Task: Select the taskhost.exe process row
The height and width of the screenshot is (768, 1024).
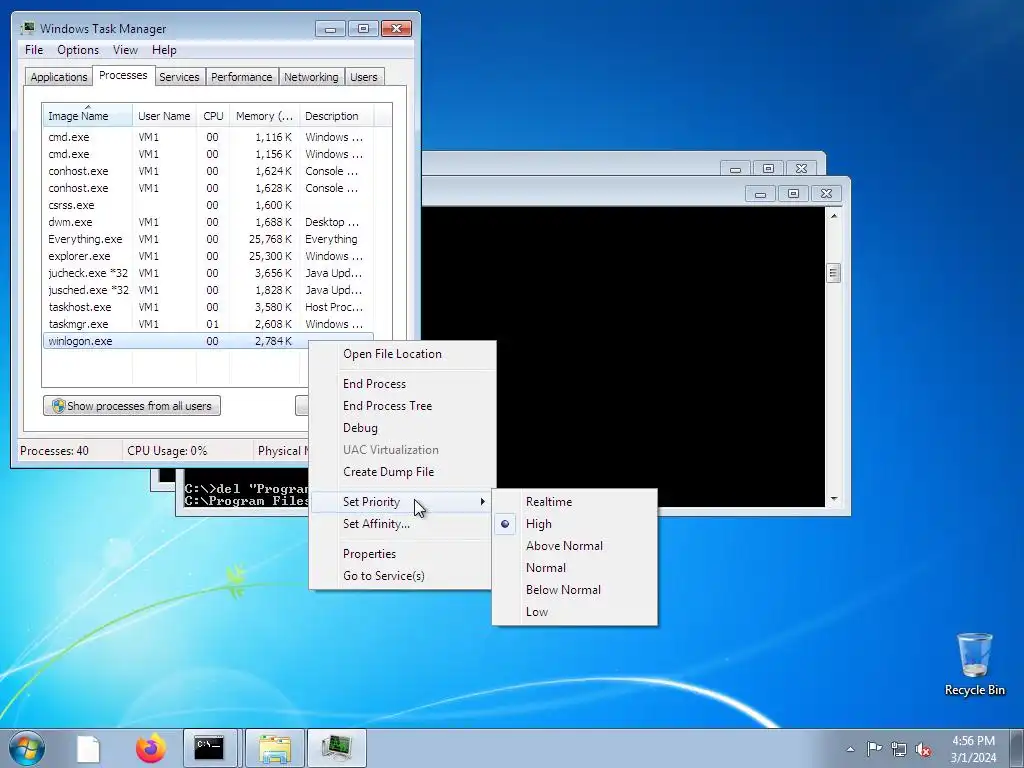Action: 208,307
